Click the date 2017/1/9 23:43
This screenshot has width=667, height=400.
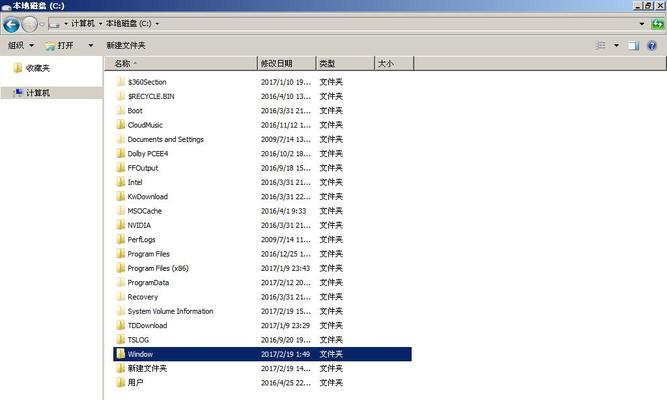pyautogui.click(x=285, y=268)
